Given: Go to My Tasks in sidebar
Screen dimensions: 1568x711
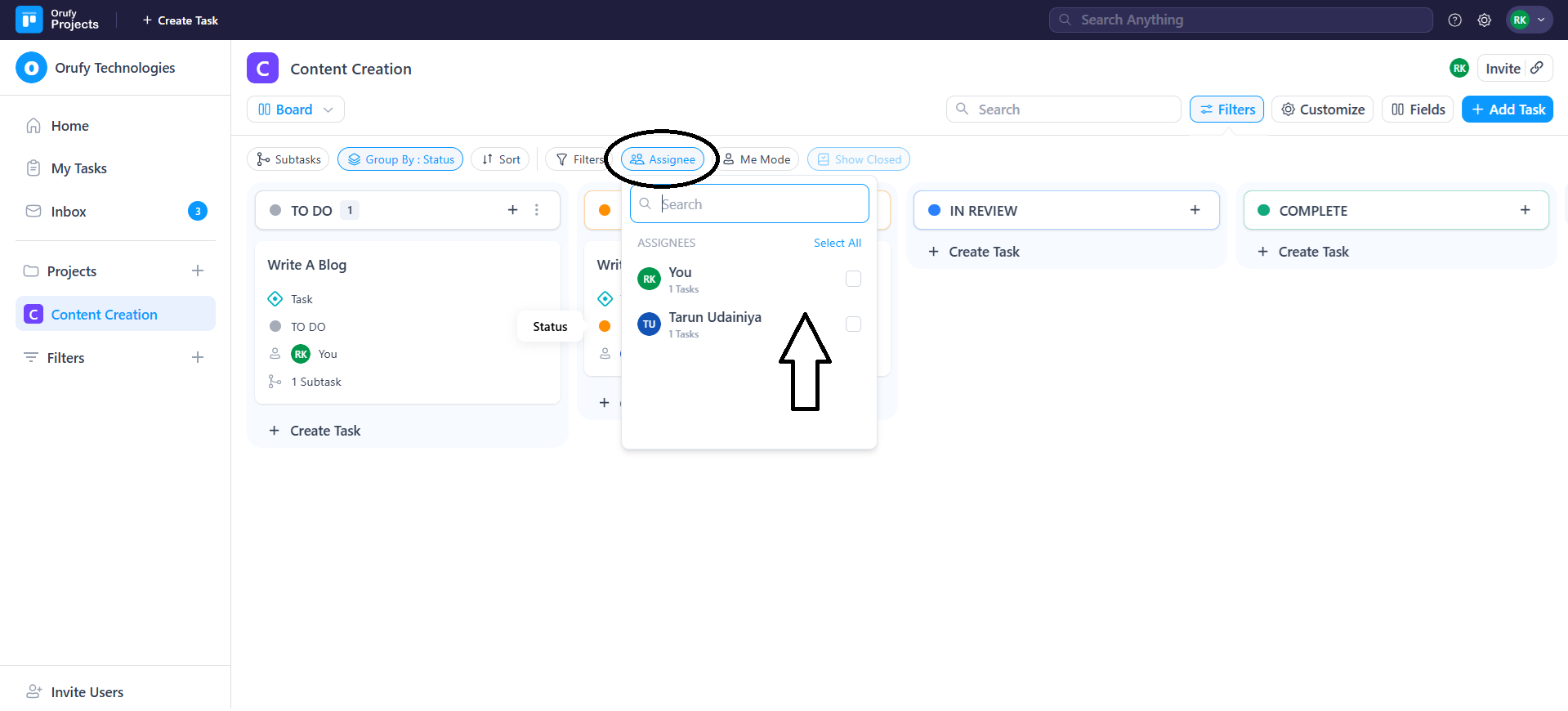Looking at the screenshot, I should point(78,168).
